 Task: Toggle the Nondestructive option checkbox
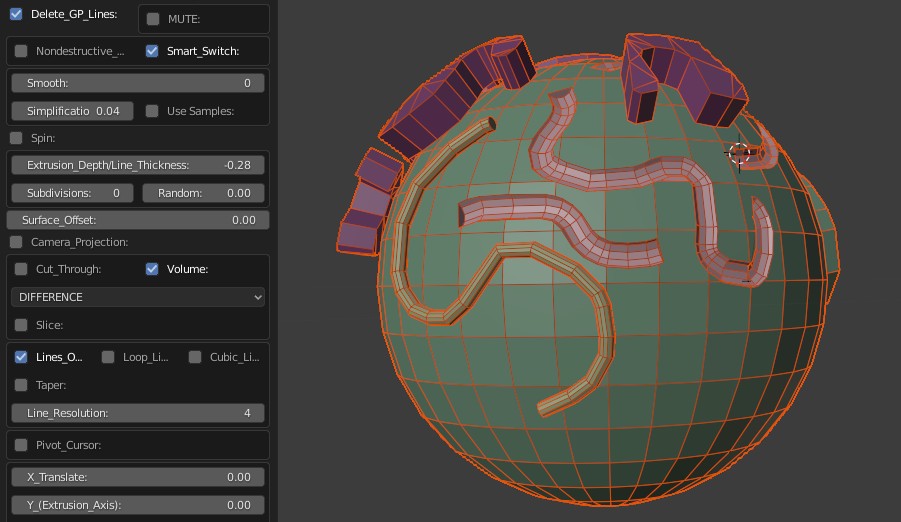(x=21, y=51)
